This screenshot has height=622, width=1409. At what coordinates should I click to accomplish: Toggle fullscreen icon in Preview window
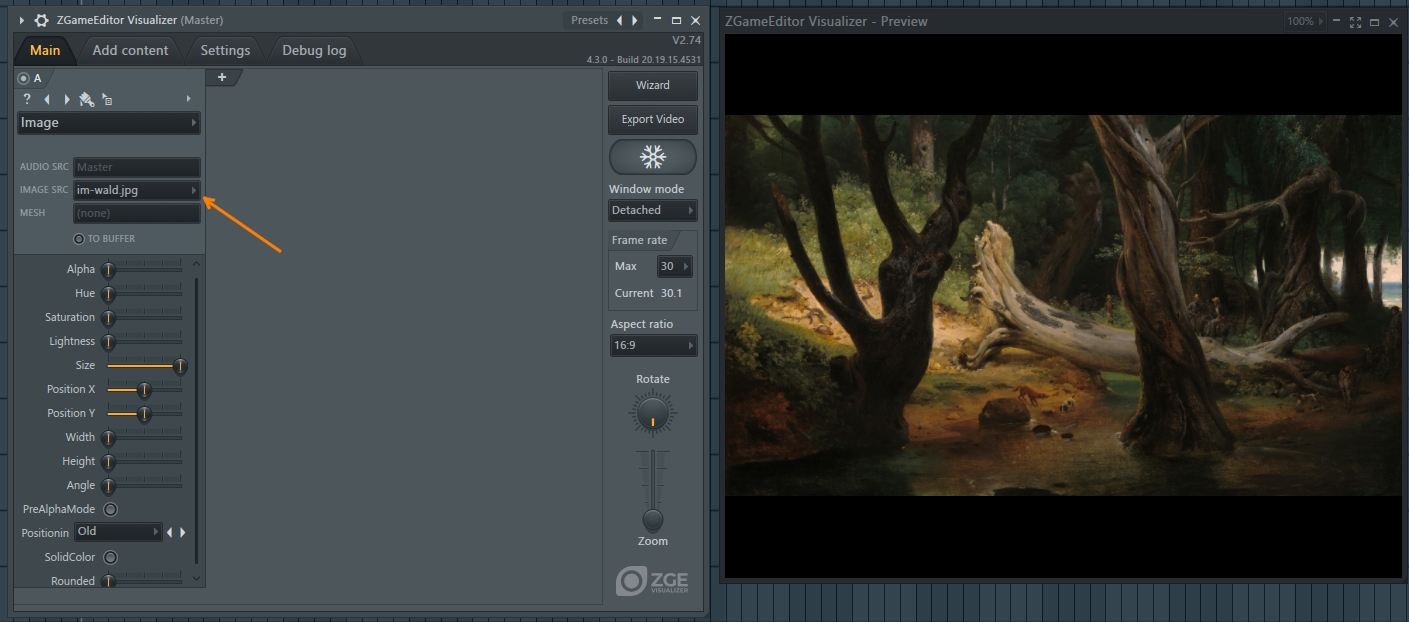[x=1356, y=21]
